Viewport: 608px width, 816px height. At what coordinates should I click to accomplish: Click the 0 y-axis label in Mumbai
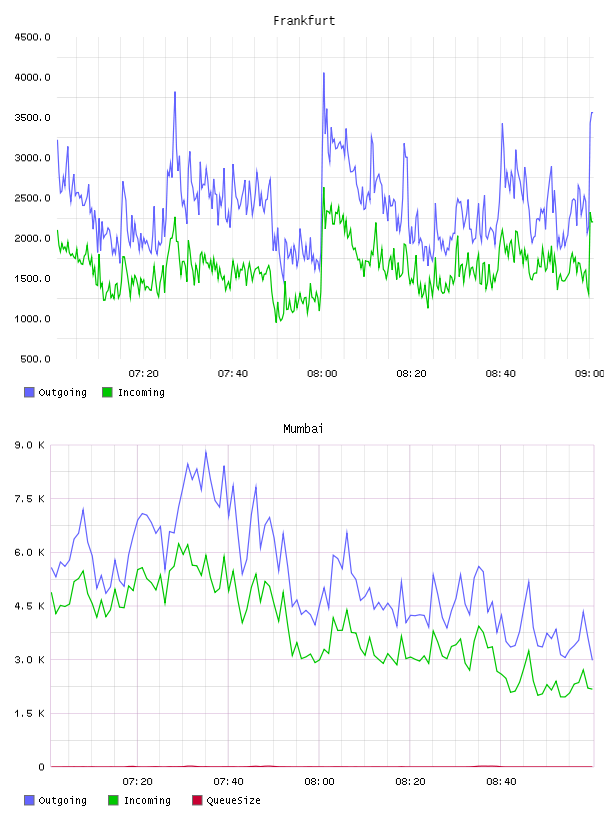click(x=41, y=767)
